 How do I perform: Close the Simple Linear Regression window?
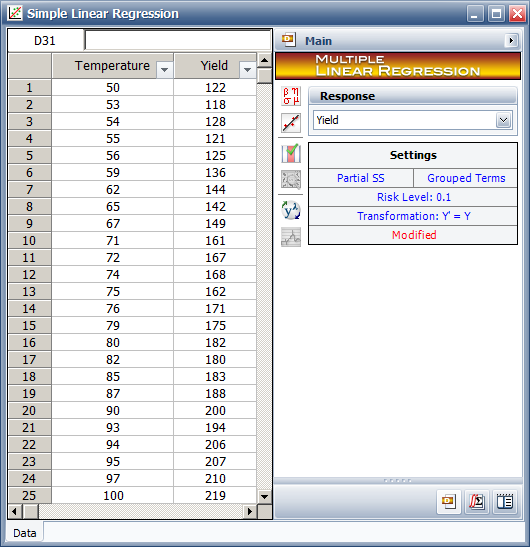[x=517, y=14]
